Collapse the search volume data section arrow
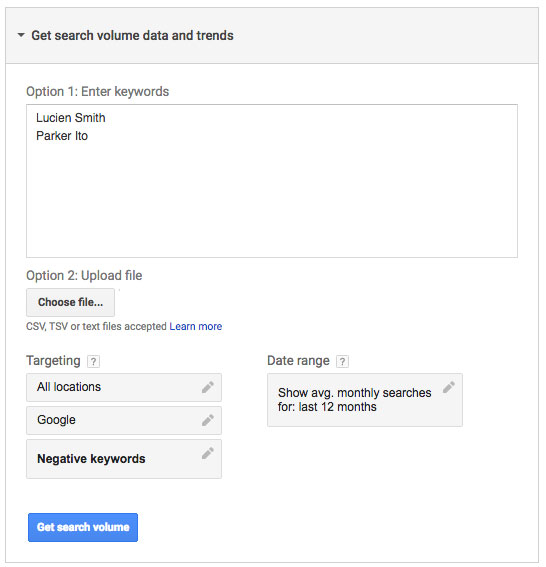Viewport: 546px width, 567px height. coord(21,35)
